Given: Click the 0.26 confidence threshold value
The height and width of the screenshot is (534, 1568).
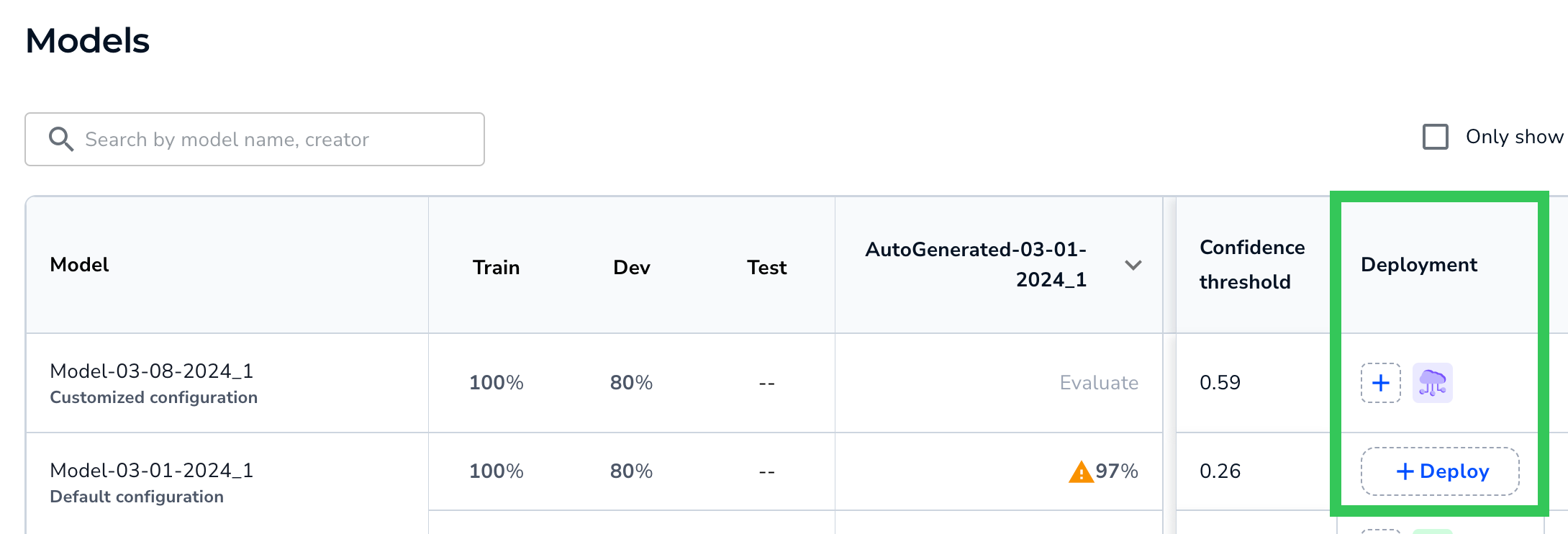Looking at the screenshot, I should [1220, 471].
